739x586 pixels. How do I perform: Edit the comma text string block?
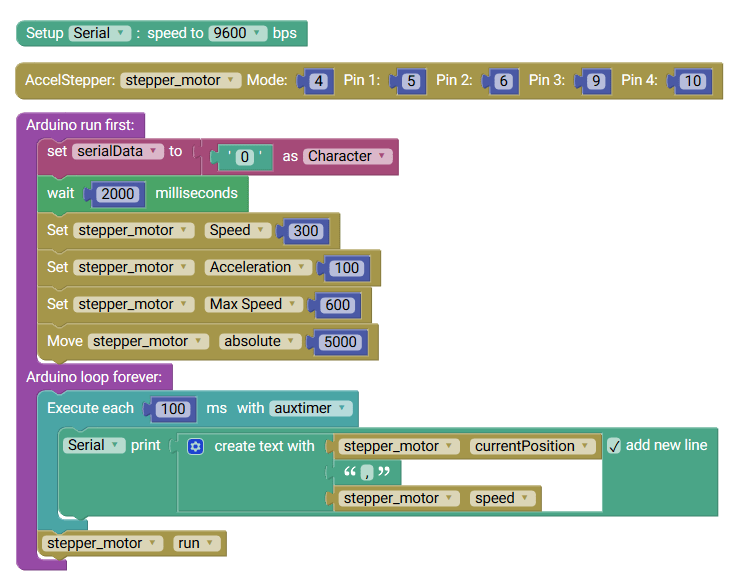[x=366, y=472]
